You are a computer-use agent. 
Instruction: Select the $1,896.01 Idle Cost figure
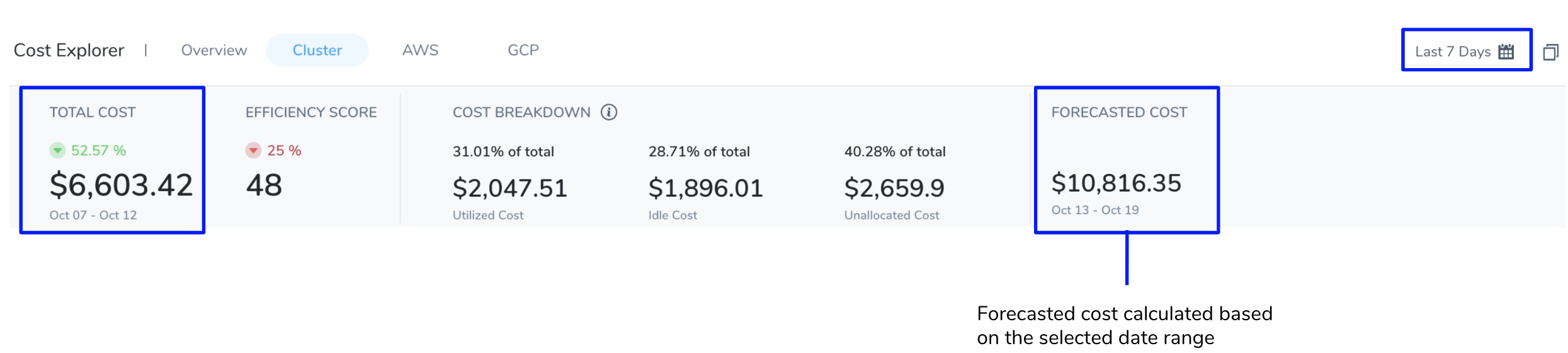pyautogui.click(x=705, y=188)
